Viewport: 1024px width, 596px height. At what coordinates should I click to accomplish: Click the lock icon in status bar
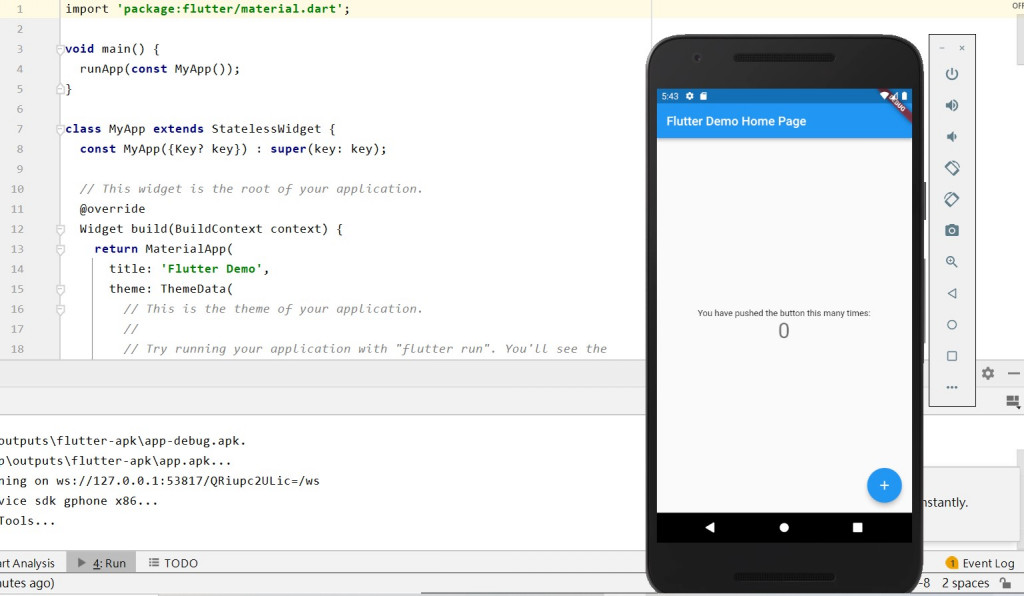pyautogui.click(x=1006, y=583)
